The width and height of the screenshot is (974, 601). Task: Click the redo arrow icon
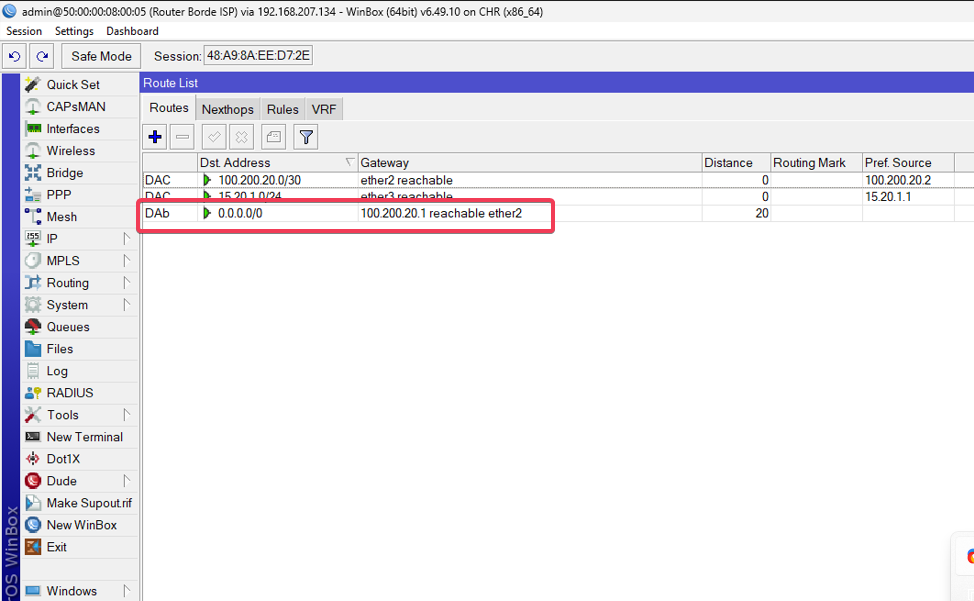click(x=41, y=56)
